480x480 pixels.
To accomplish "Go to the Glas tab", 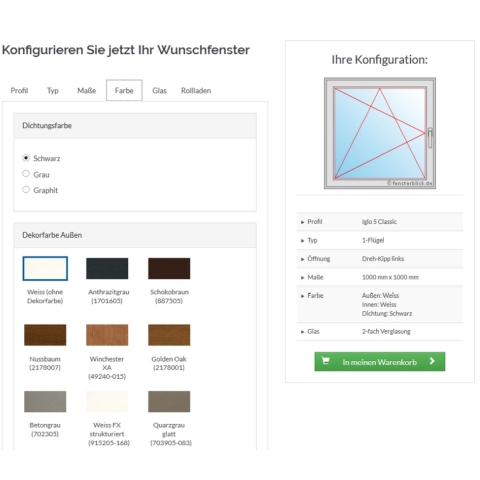I will pyautogui.click(x=159, y=91).
